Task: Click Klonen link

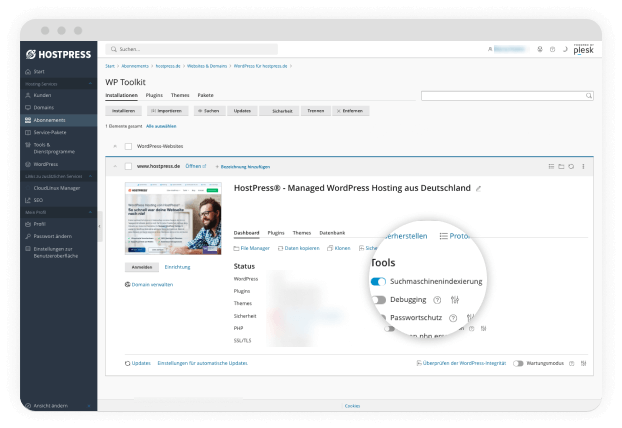Action: (x=339, y=248)
